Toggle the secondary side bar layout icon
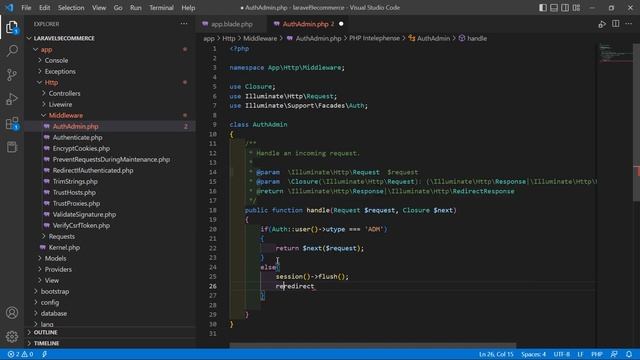 point(565,8)
